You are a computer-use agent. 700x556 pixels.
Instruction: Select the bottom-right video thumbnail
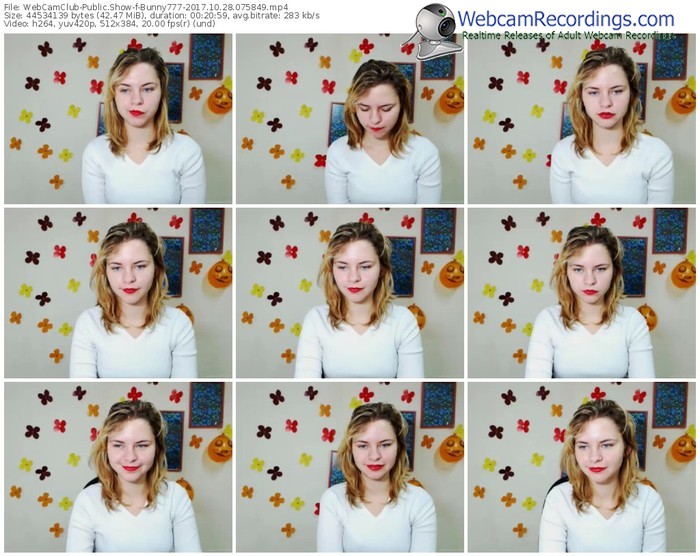(x=581, y=467)
